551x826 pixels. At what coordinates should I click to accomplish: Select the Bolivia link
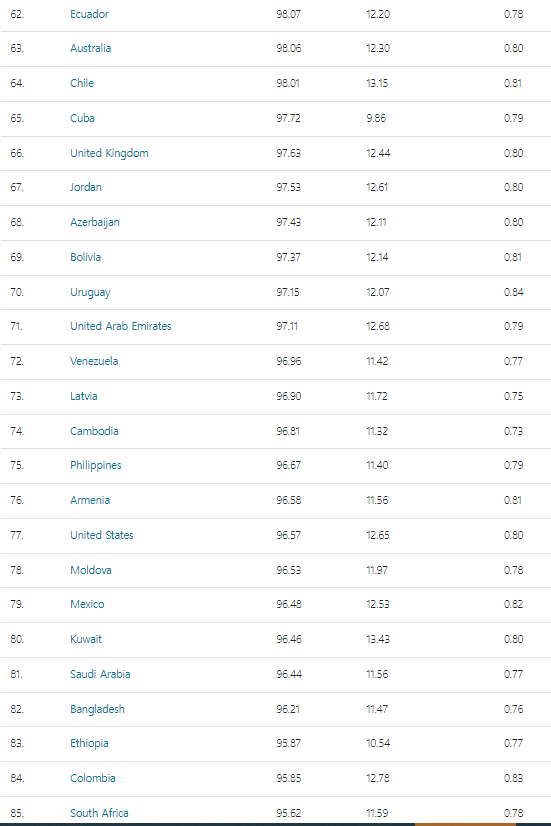pos(85,257)
